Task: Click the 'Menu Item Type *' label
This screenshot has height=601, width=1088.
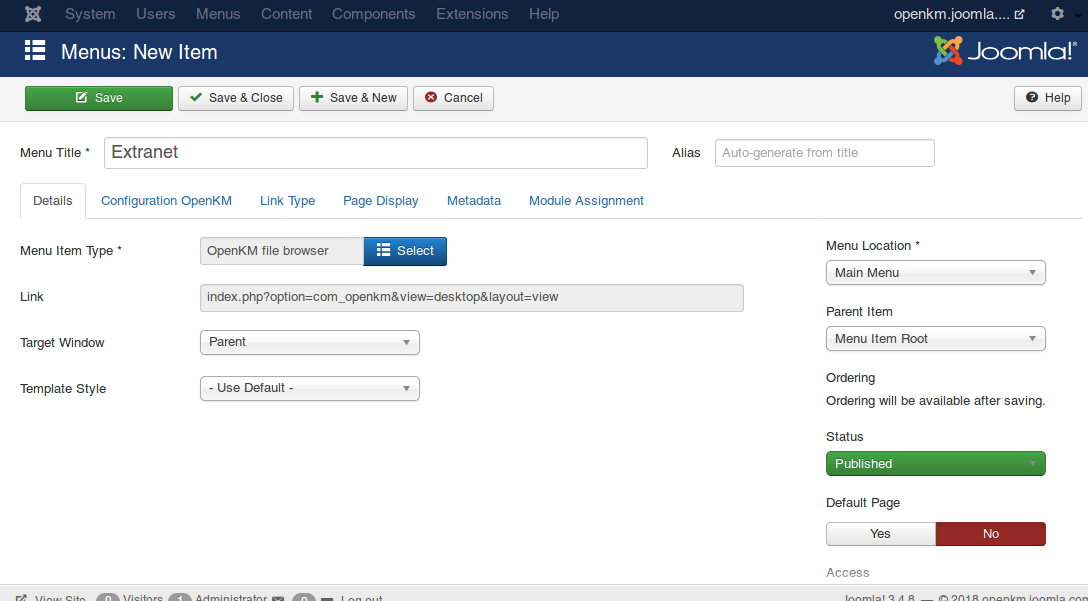Action: [x=71, y=251]
